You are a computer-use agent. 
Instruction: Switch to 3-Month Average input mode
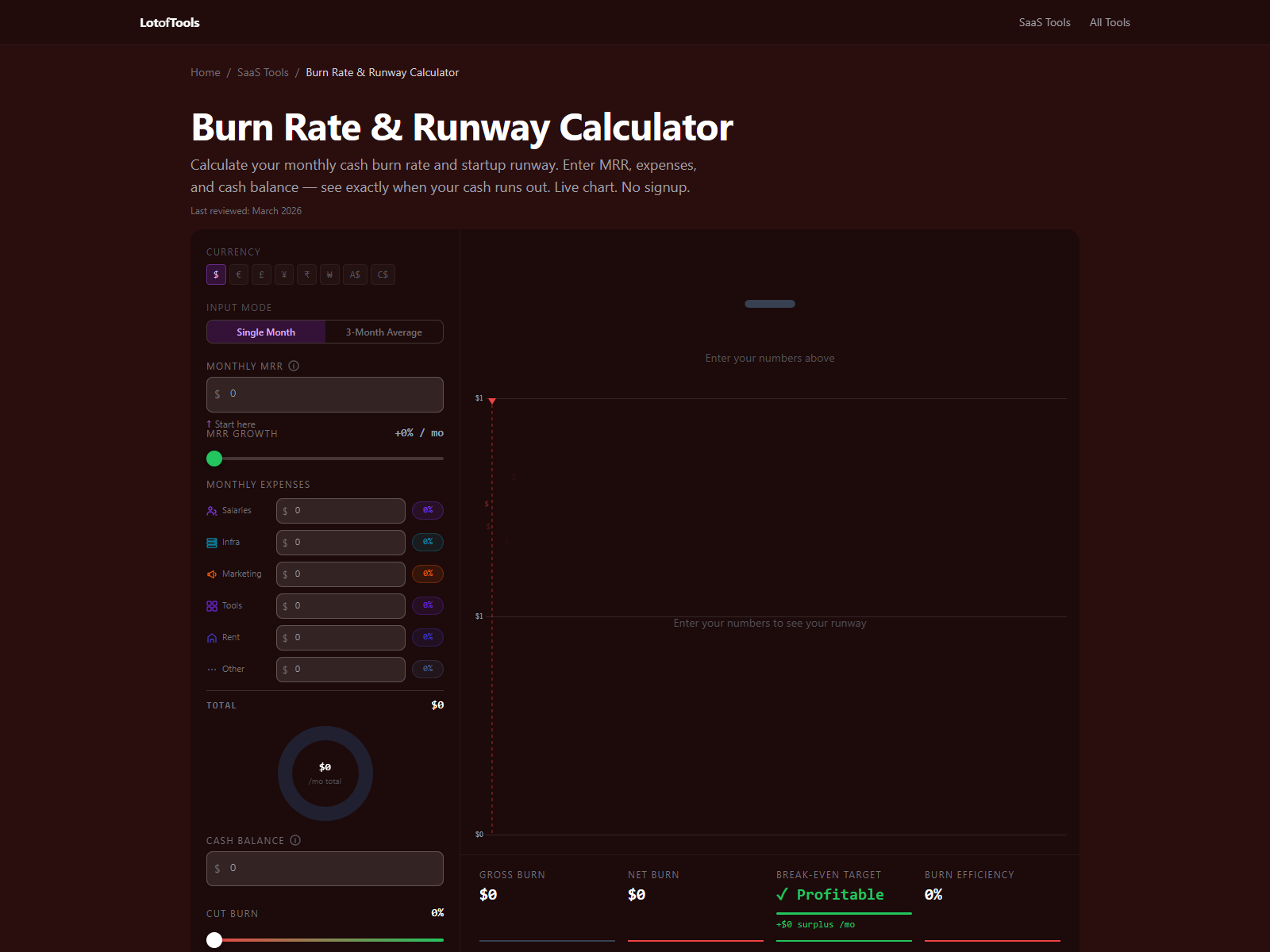click(x=384, y=332)
